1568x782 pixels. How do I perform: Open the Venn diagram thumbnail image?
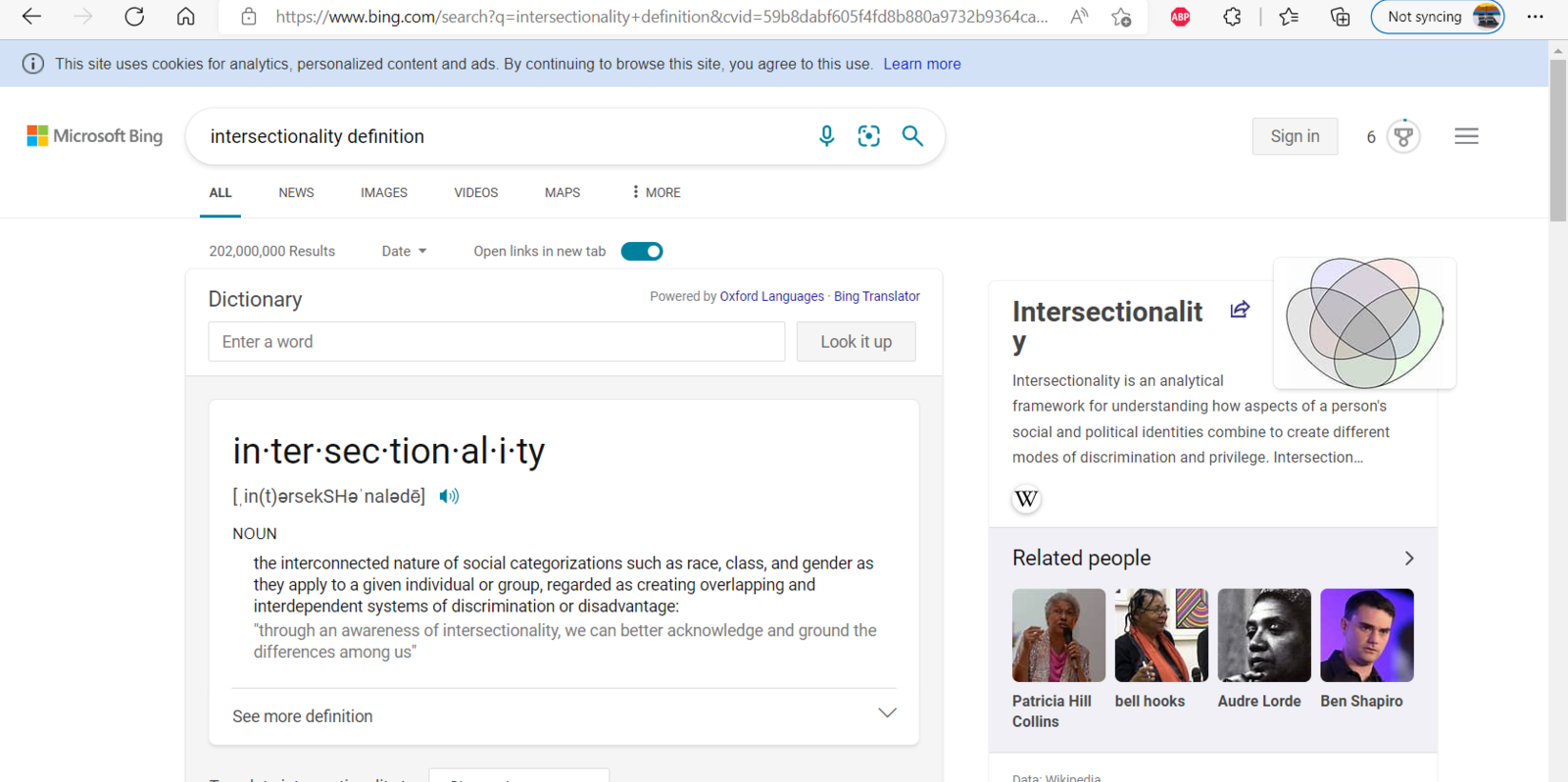pyautogui.click(x=1364, y=323)
